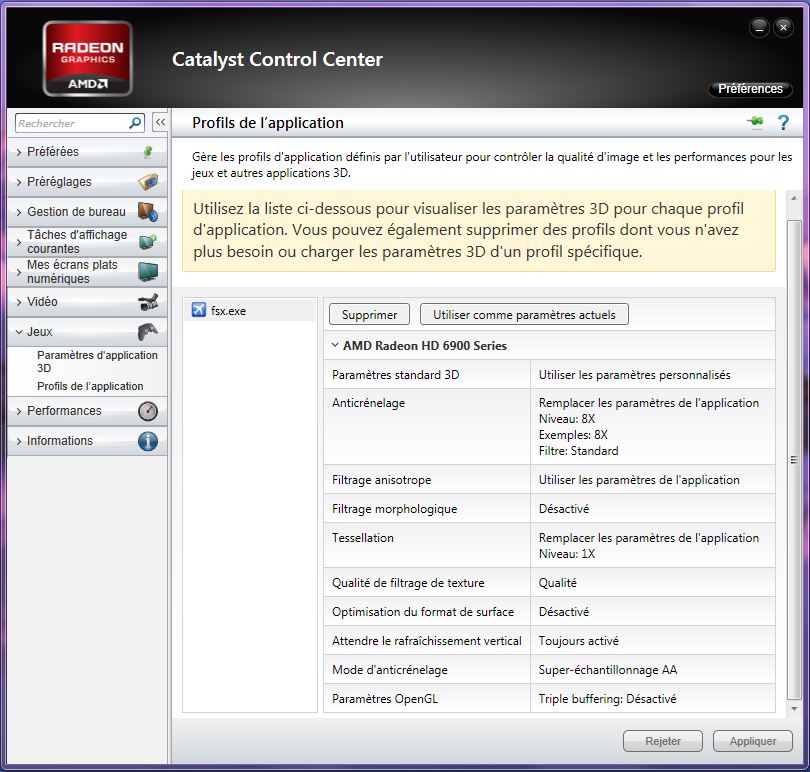The height and width of the screenshot is (772, 810).
Task: Expand the Gestion de bureau section
Action: pyautogui.click(x=87, y=212)
